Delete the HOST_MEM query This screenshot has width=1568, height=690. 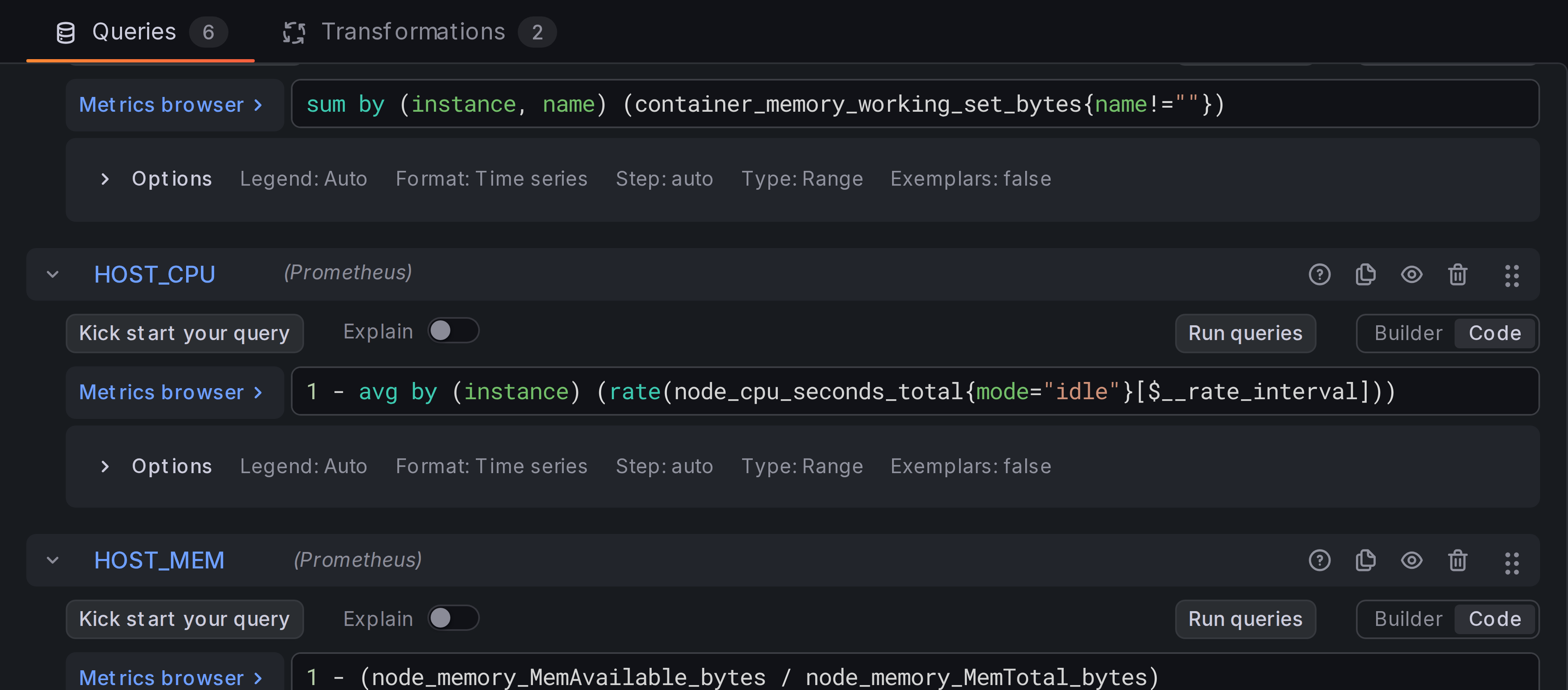click(1457, 560)
